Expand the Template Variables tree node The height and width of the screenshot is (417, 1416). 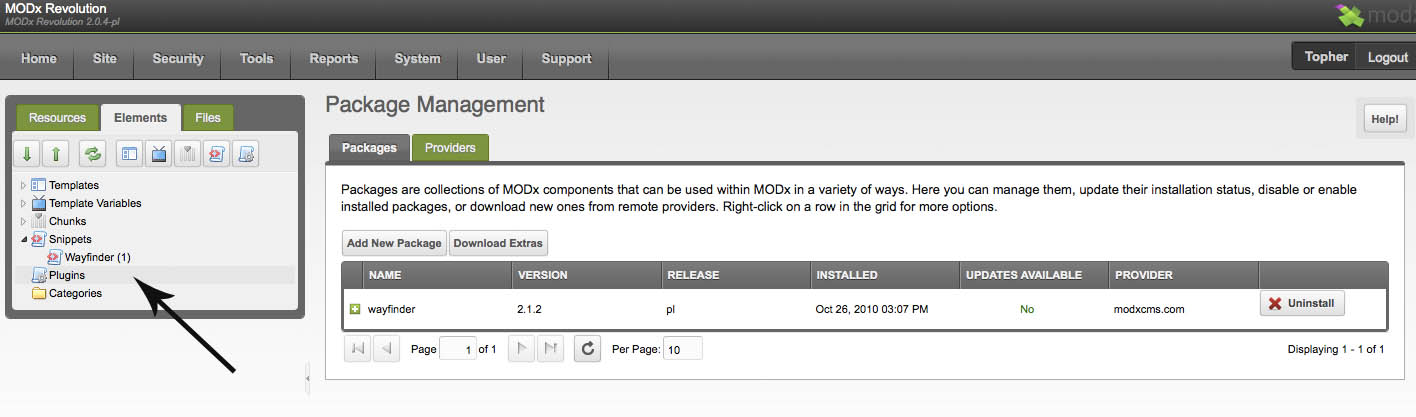(24, 203)
